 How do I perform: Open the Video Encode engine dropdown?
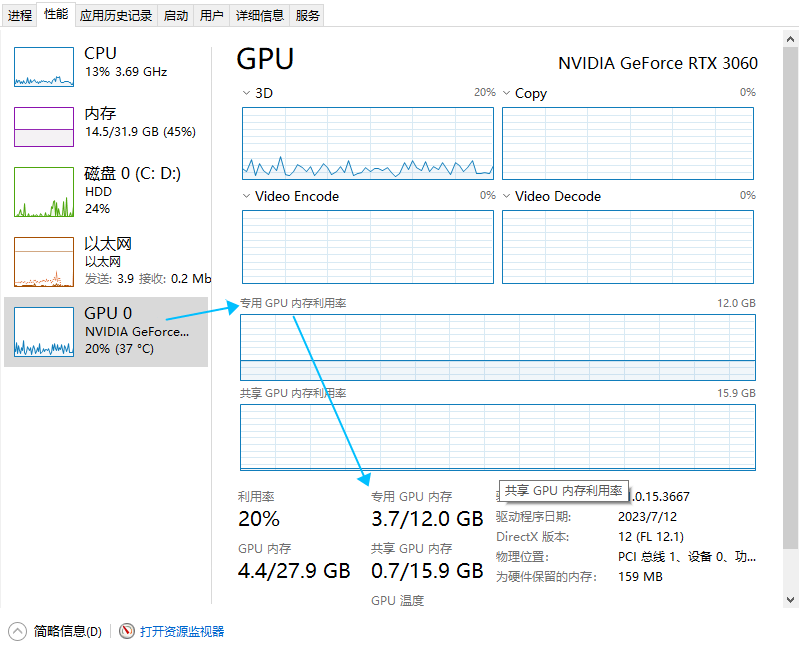coord(247,196)
